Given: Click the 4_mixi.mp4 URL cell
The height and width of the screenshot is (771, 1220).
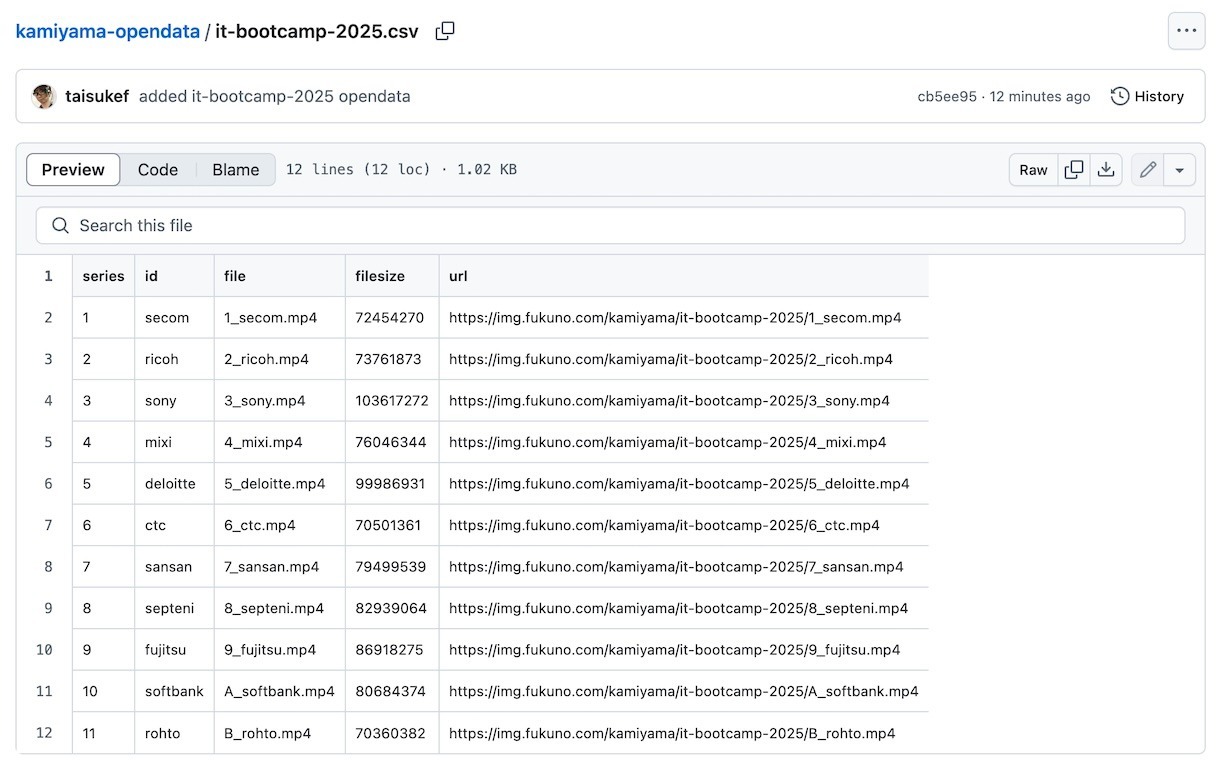Looking at the screenshot, I should click(x=684, y=442).
